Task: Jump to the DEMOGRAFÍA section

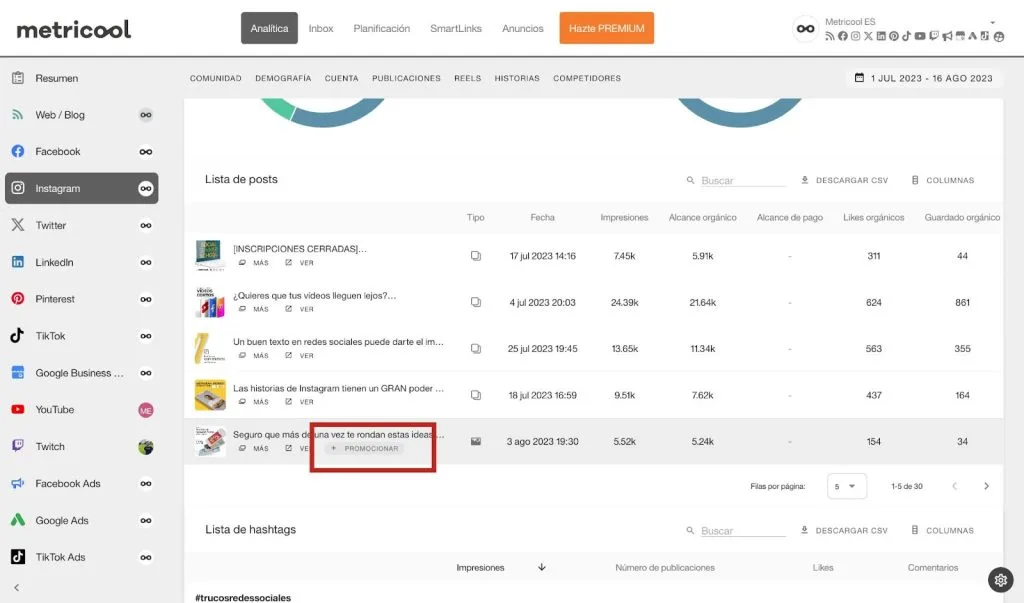Action: 283,78
